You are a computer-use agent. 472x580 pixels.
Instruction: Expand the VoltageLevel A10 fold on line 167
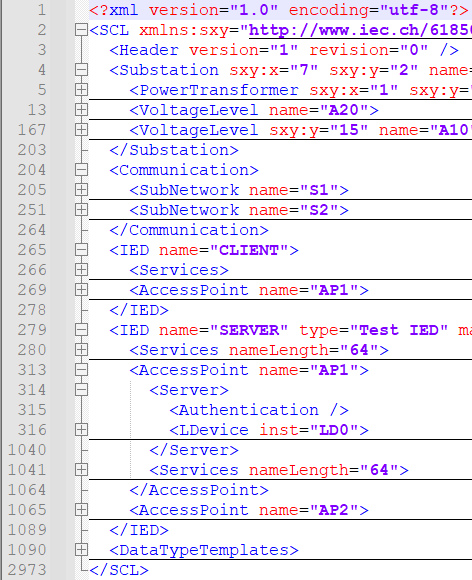81,130
